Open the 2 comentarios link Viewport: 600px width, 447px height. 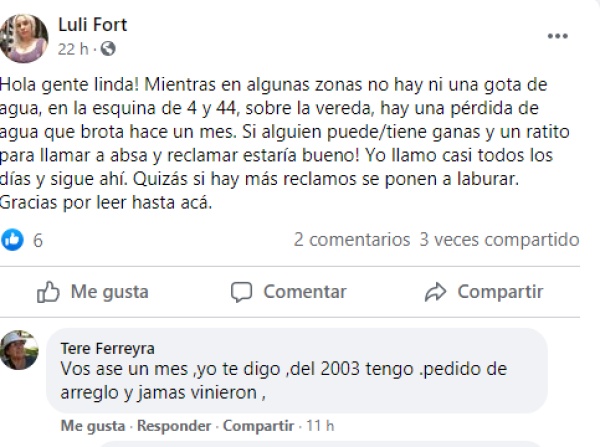[x=352, y=240]
